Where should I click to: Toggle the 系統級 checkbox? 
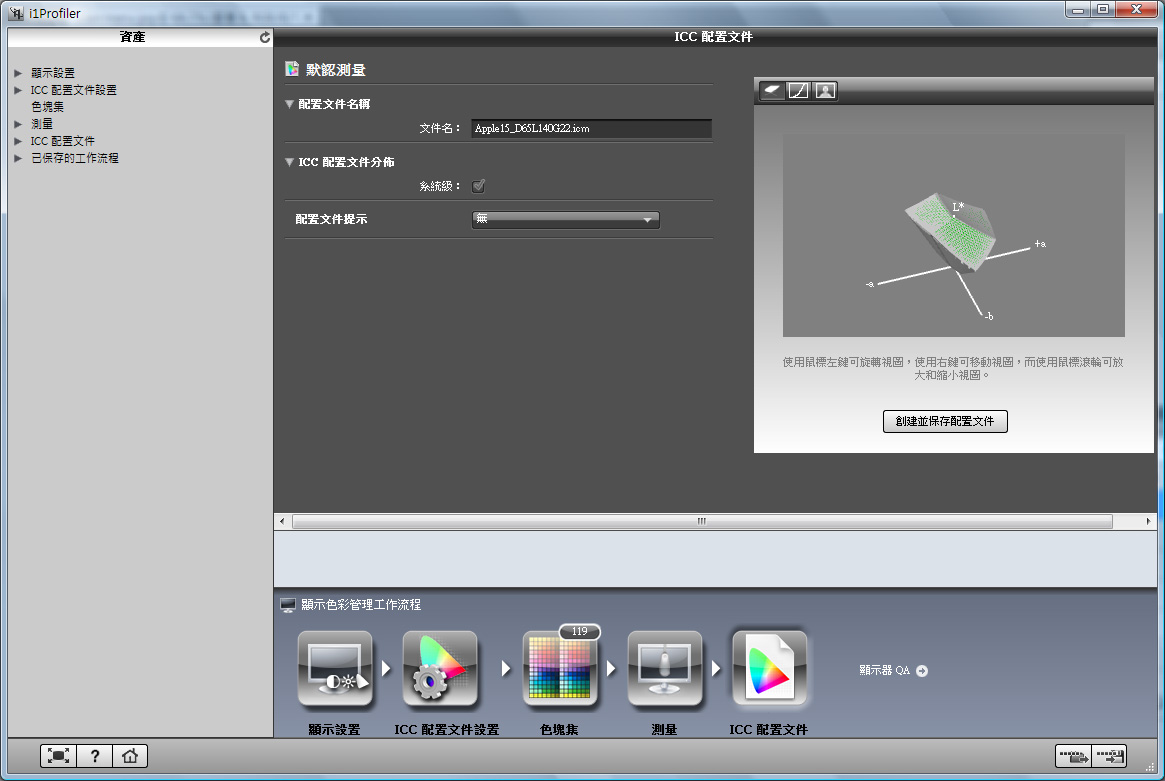point(479,186)
